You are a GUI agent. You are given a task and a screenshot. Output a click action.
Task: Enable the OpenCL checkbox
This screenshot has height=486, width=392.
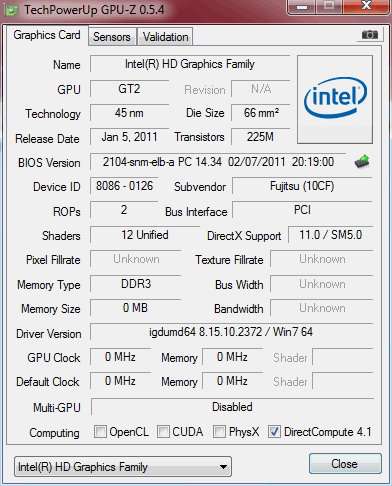coord(100,432)
